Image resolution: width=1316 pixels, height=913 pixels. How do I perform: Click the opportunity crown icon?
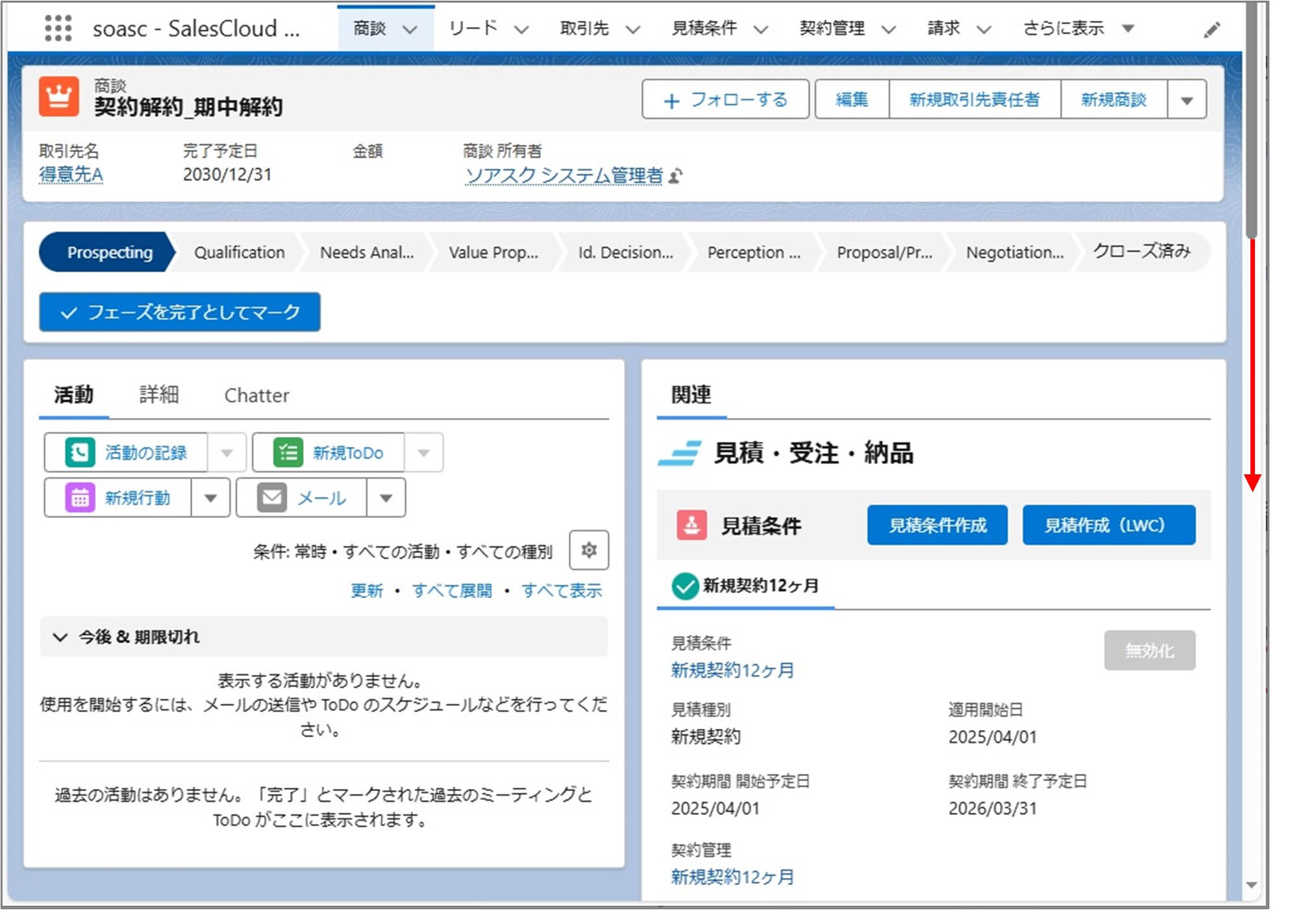pos(59,96)
